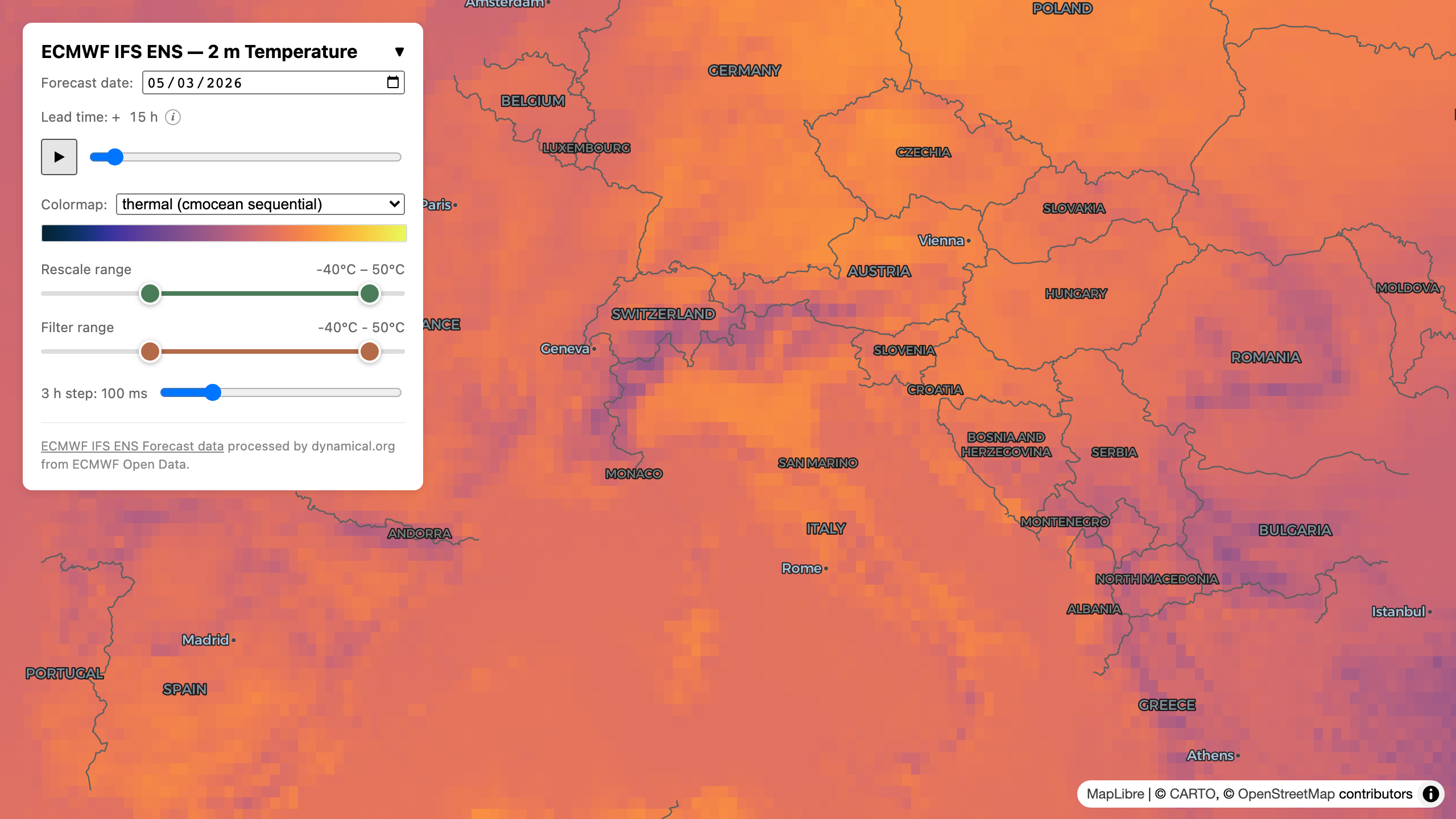The height and width of the screenshot is (819, 1456).
Task: Click the lead time slider handle
Action: [115, 157]
